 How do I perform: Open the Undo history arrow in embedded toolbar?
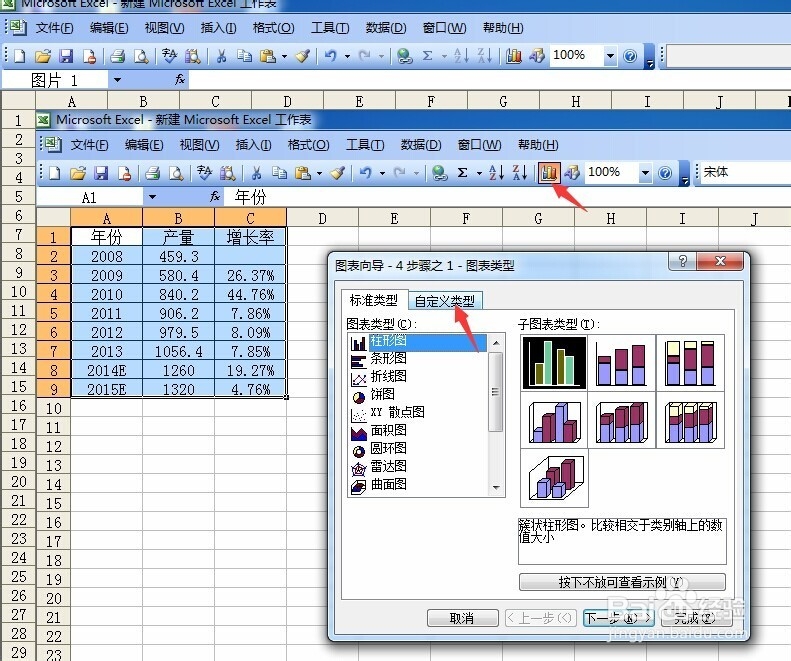pyautogui.click(x=382, y=174)
